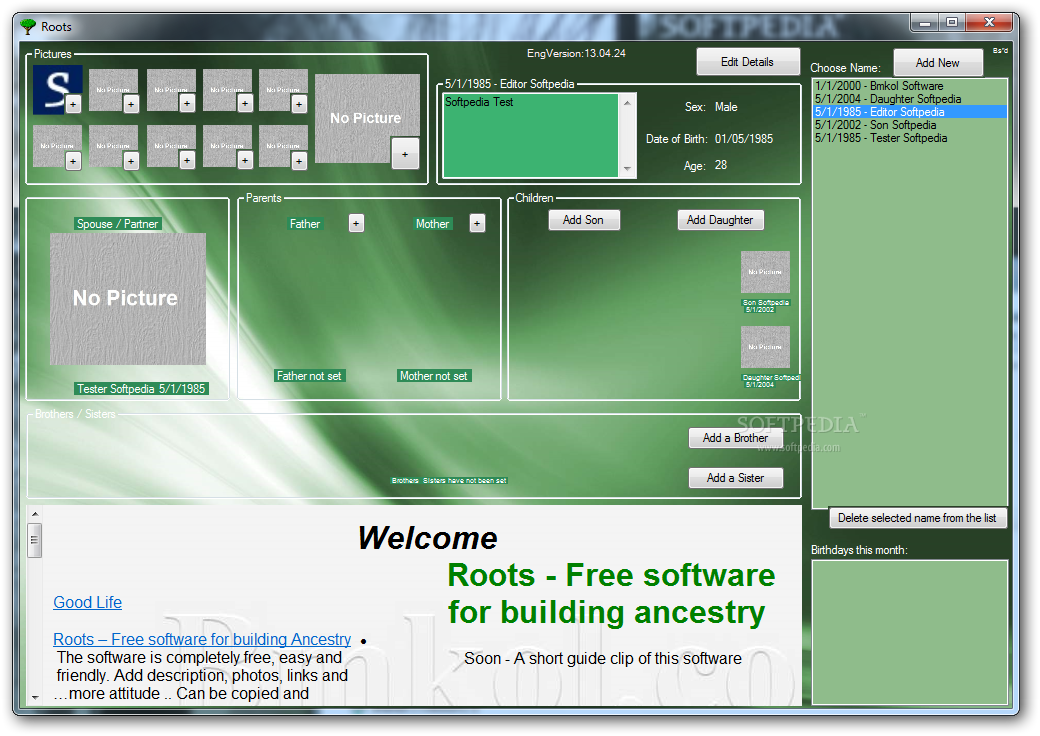Click the welcome panel scroll down arrow
Viewport: 1040px width, 736px height.
tap(35, 698)
